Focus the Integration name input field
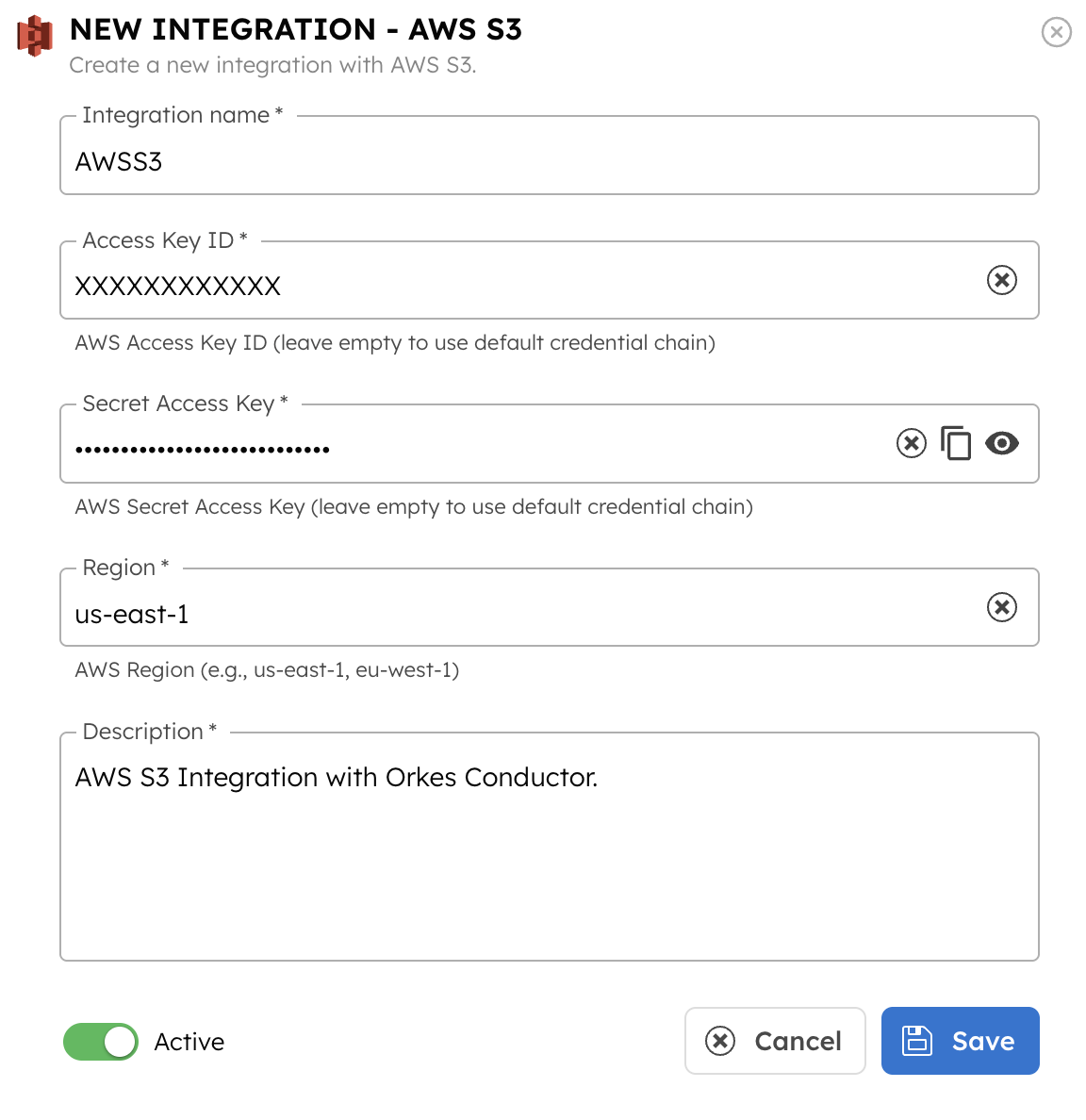Image resolution: width=1086 pixels, height=1120 pixels. [x=549, y=156]
